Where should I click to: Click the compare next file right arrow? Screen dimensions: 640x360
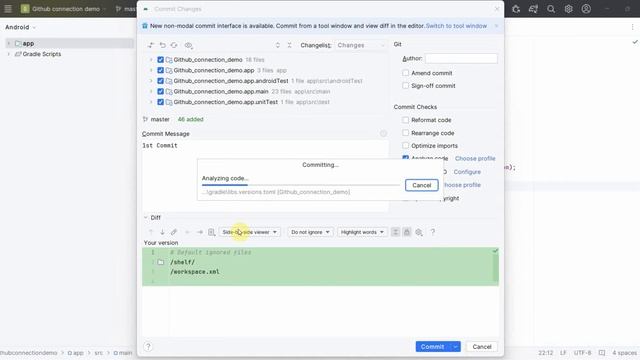click(x=200, y=232)
